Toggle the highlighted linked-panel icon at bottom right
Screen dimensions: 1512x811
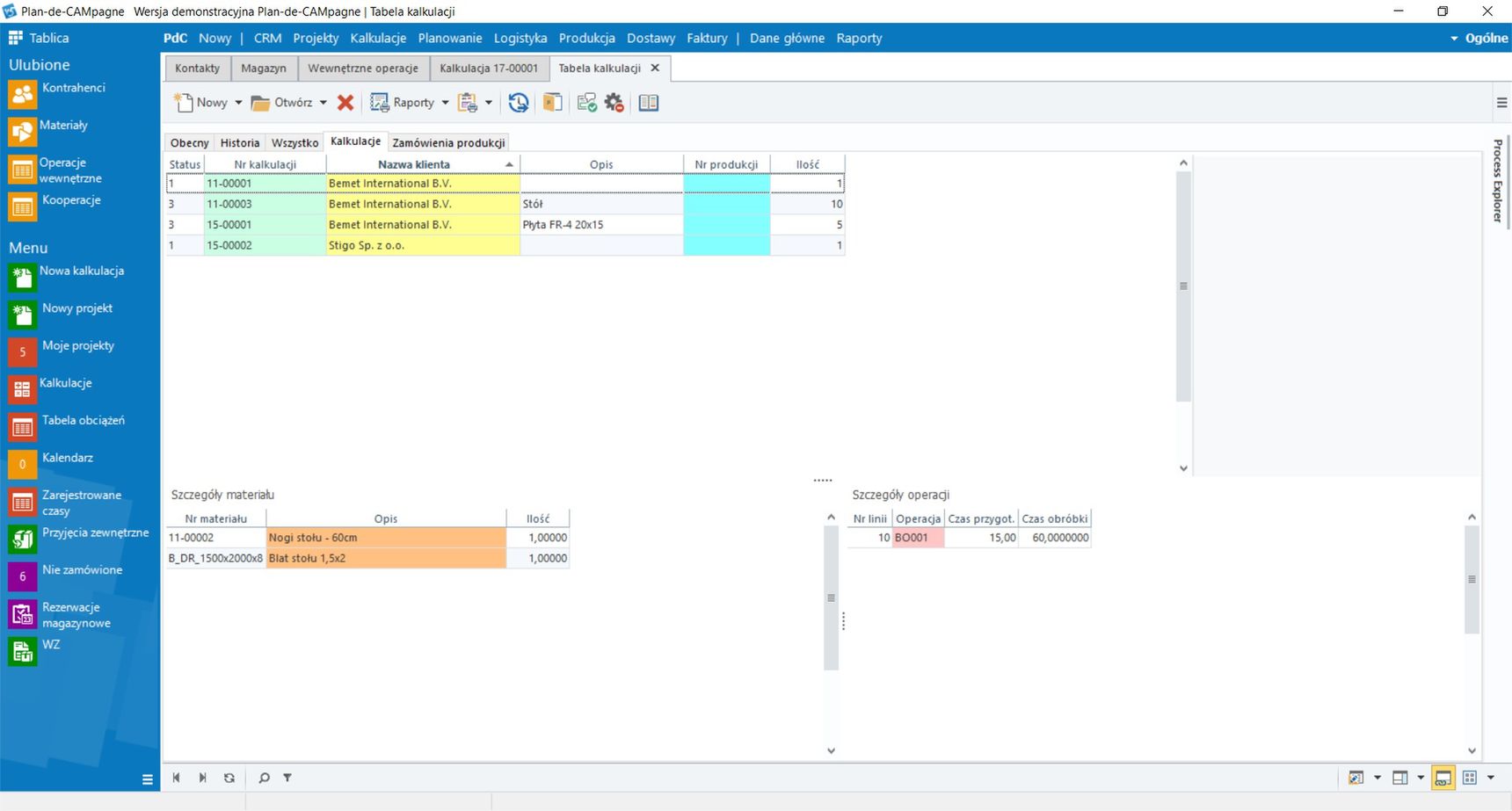tap(1443, 778)
